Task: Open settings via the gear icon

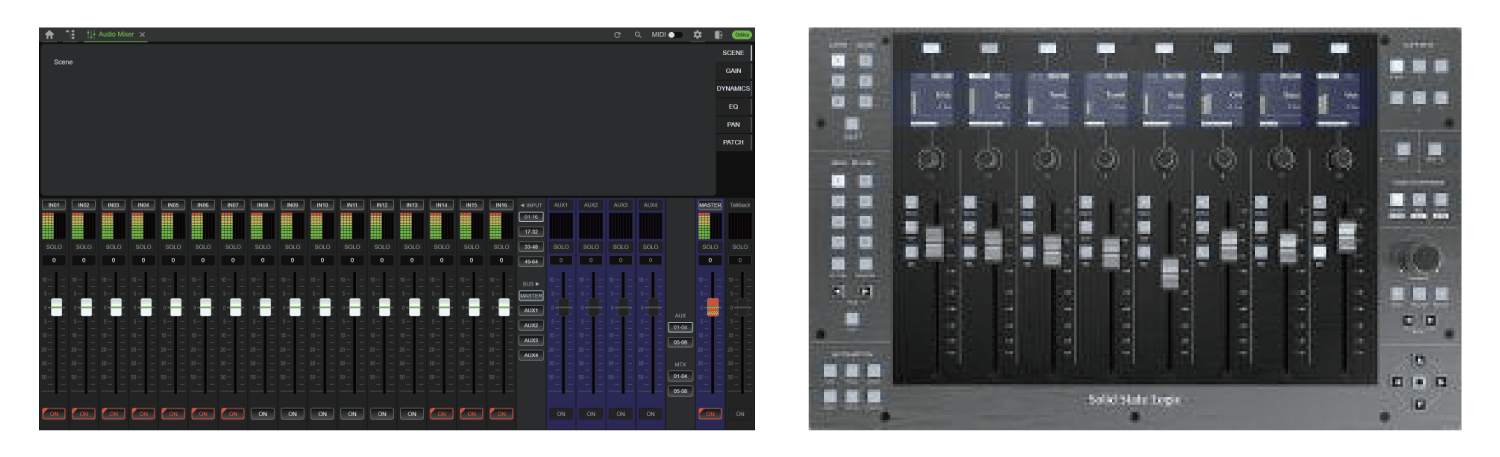Action: [x=697, y=35]
